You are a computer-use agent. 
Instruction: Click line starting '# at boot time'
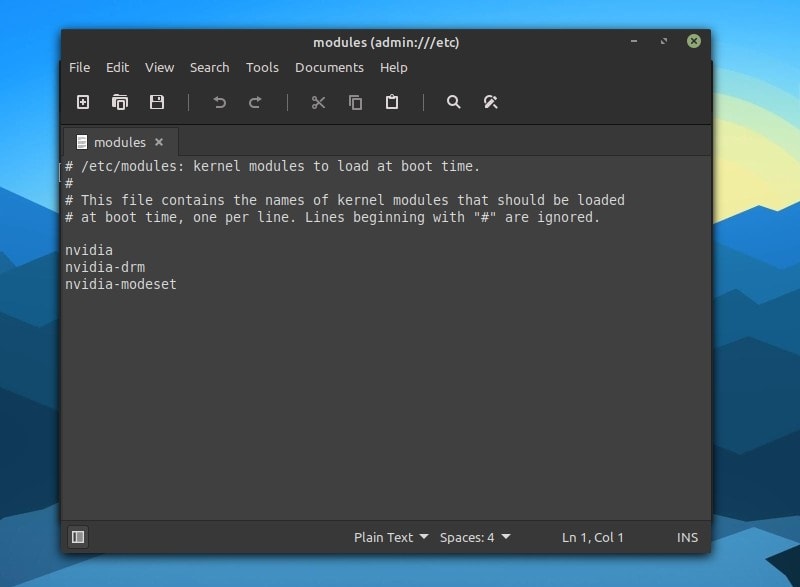click(332, 217)
